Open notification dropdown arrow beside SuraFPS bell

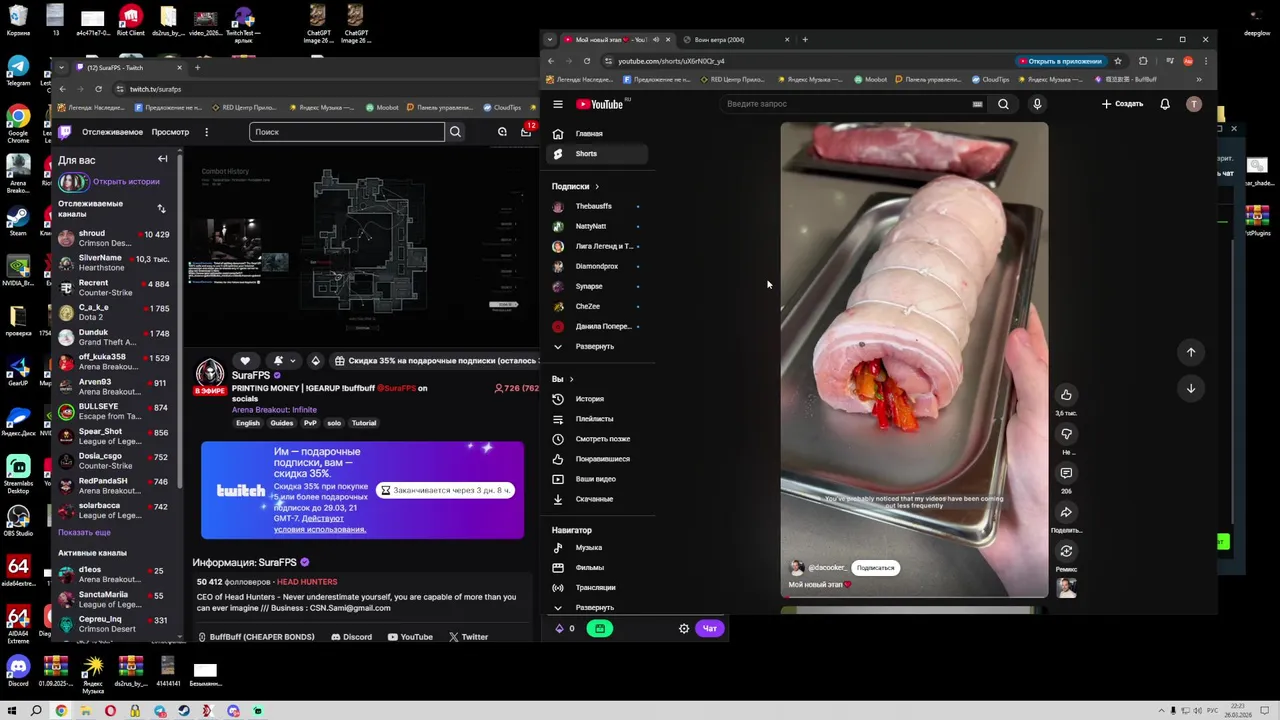(x=292, y=361)
